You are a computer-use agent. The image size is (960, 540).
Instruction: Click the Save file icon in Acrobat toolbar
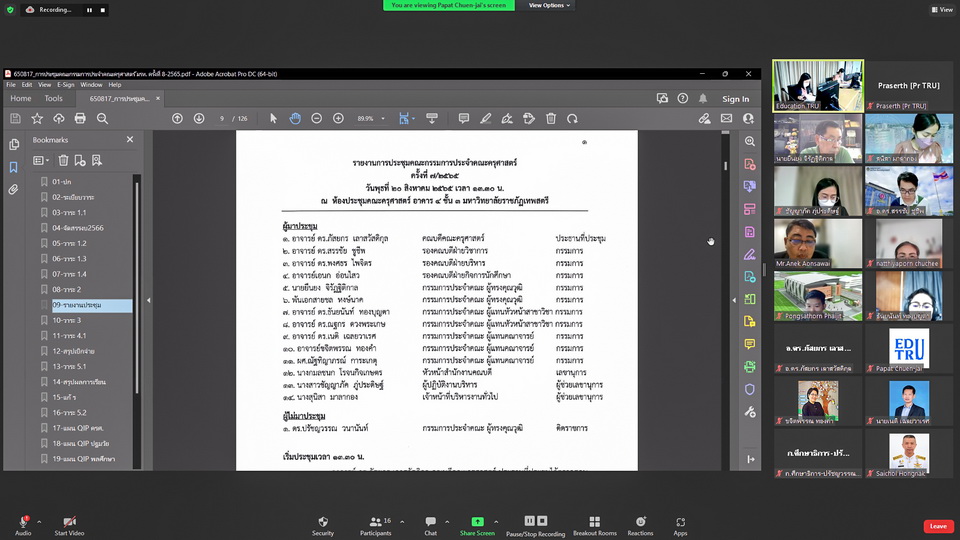tap(15, 119)
